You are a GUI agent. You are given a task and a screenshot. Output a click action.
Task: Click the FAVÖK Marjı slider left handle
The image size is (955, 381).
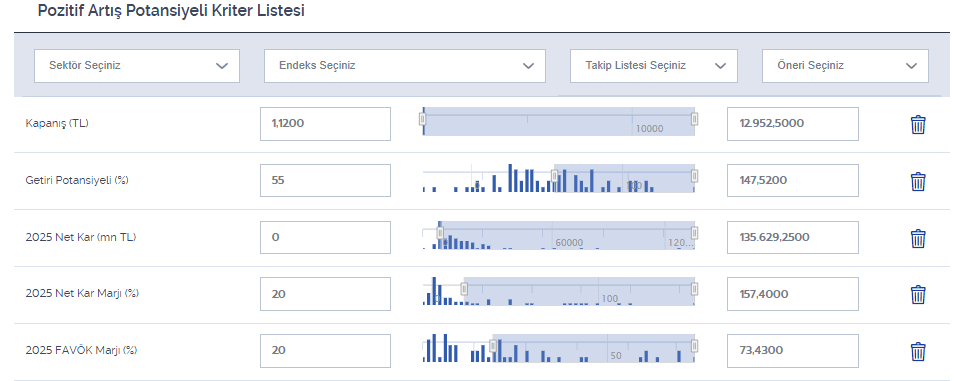pyautogui.click(x=493, y=346)
